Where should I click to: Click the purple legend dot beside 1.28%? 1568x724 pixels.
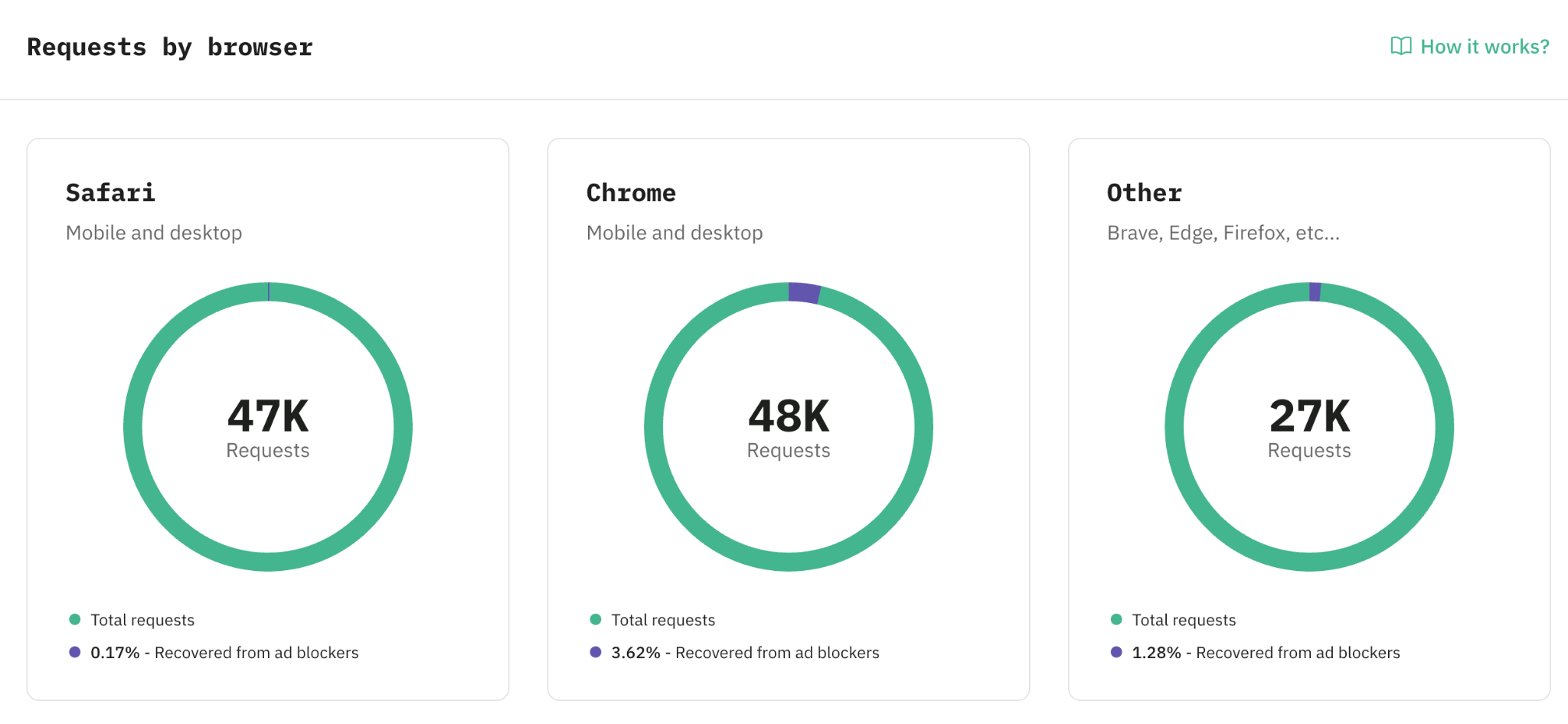[1116, 652]
